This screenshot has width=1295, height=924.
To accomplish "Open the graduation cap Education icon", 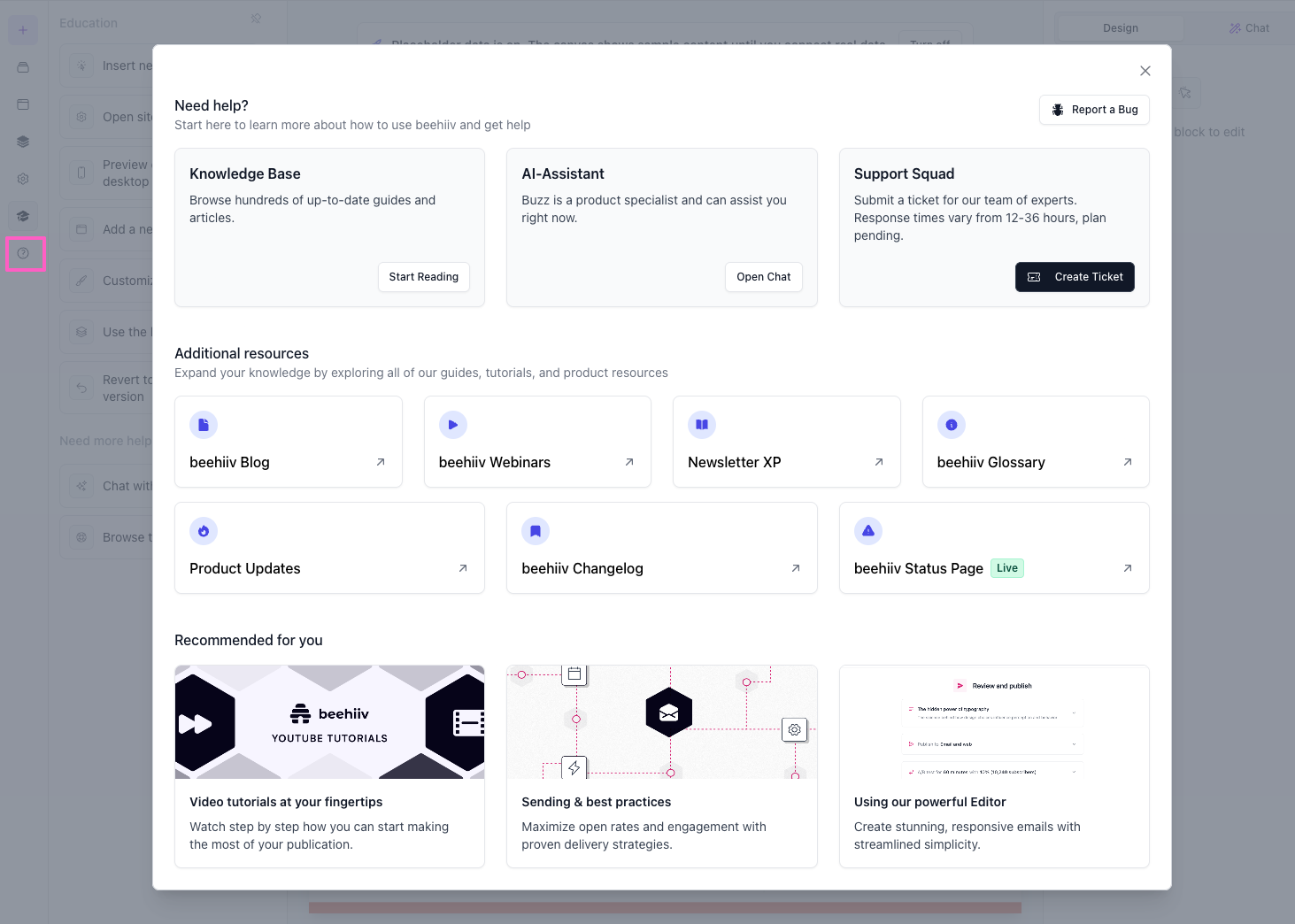I will pyautogui.click(x=23, y=216).
